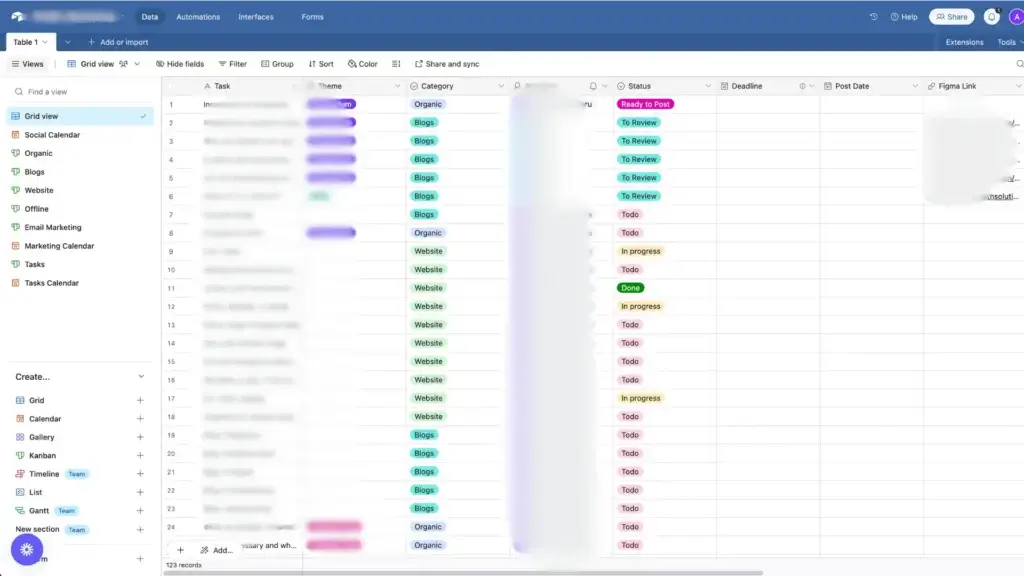
Task: Open the Website view in sidebar
Action: coord(39,190)
